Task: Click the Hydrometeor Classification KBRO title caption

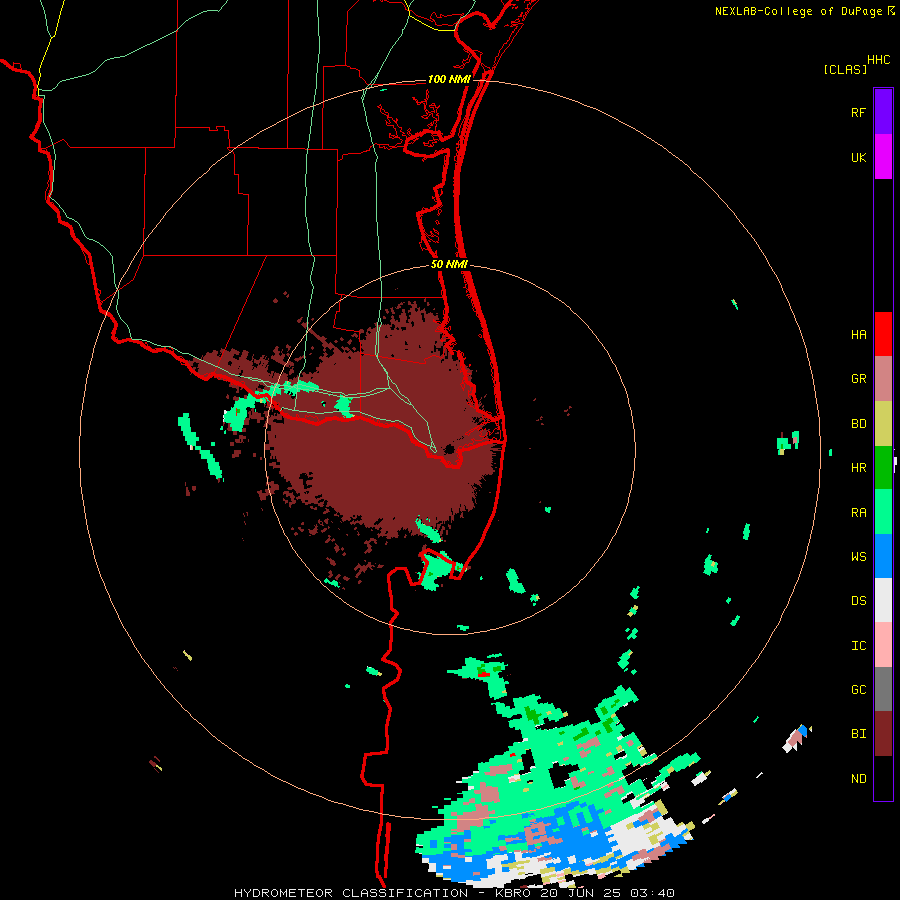Action: point(454,893)
